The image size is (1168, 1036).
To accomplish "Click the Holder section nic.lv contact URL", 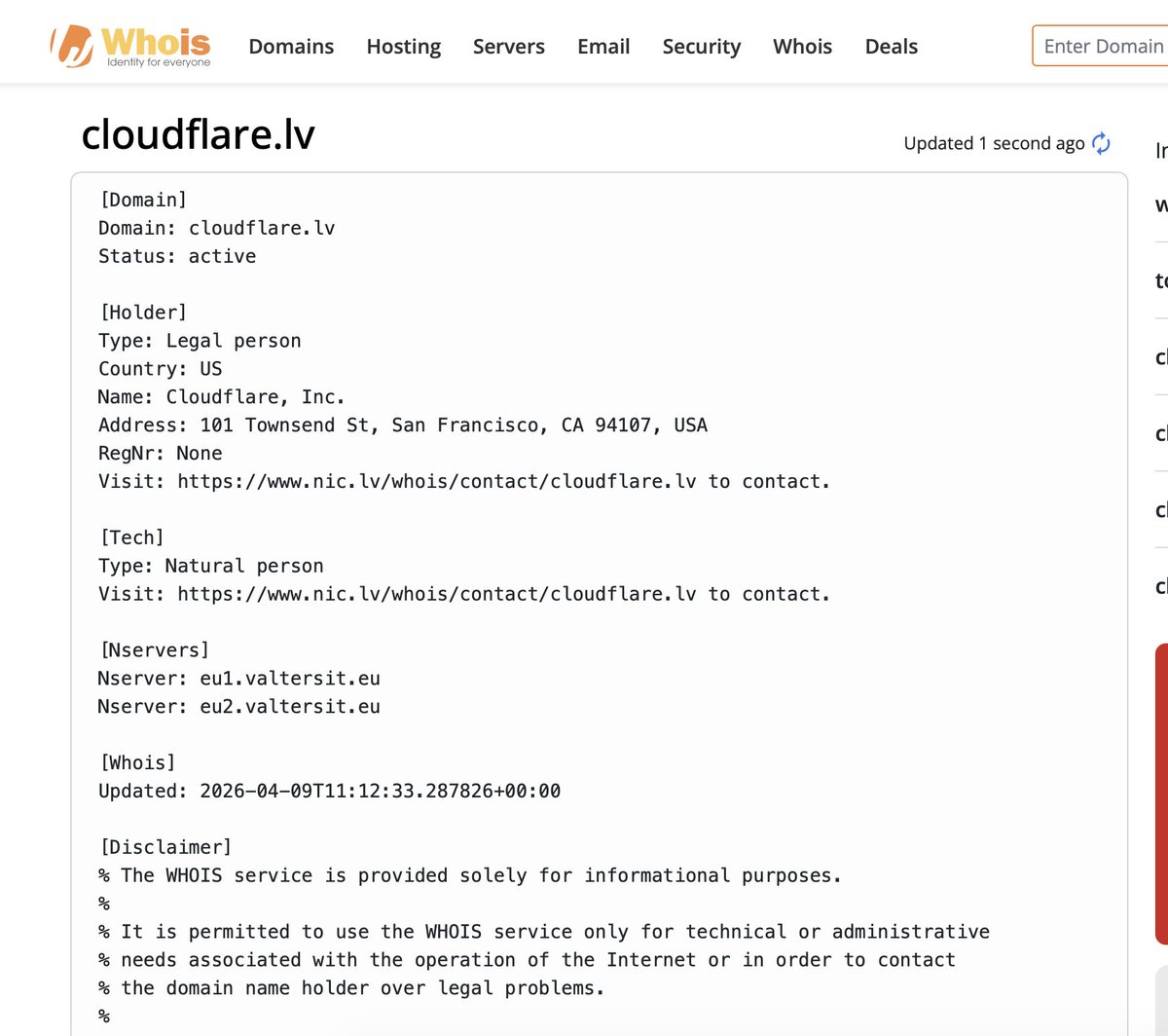I will (437, 482).
